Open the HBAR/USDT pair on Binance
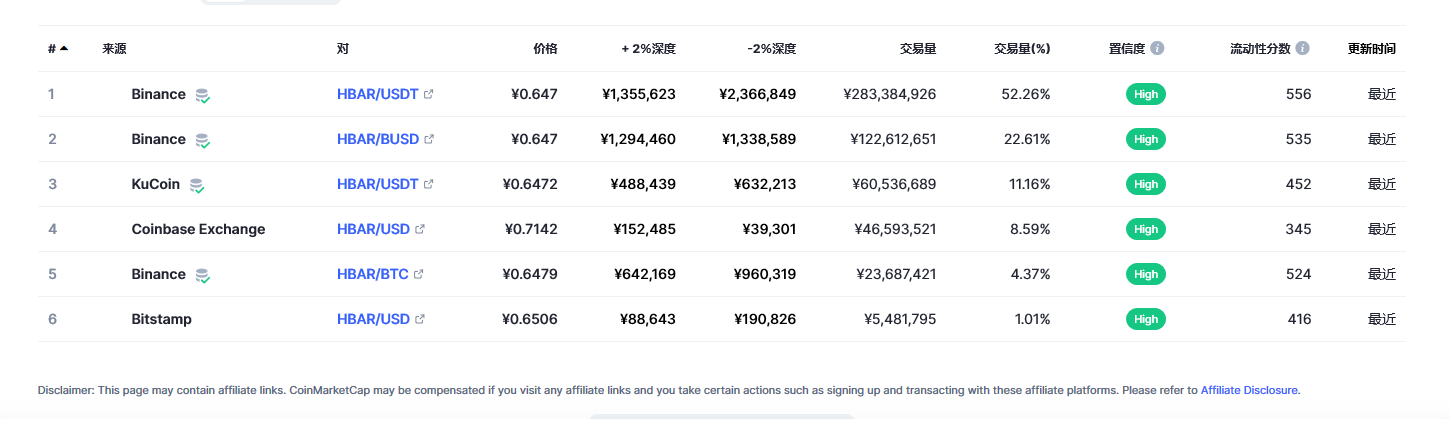 click(x=378, y=94)
